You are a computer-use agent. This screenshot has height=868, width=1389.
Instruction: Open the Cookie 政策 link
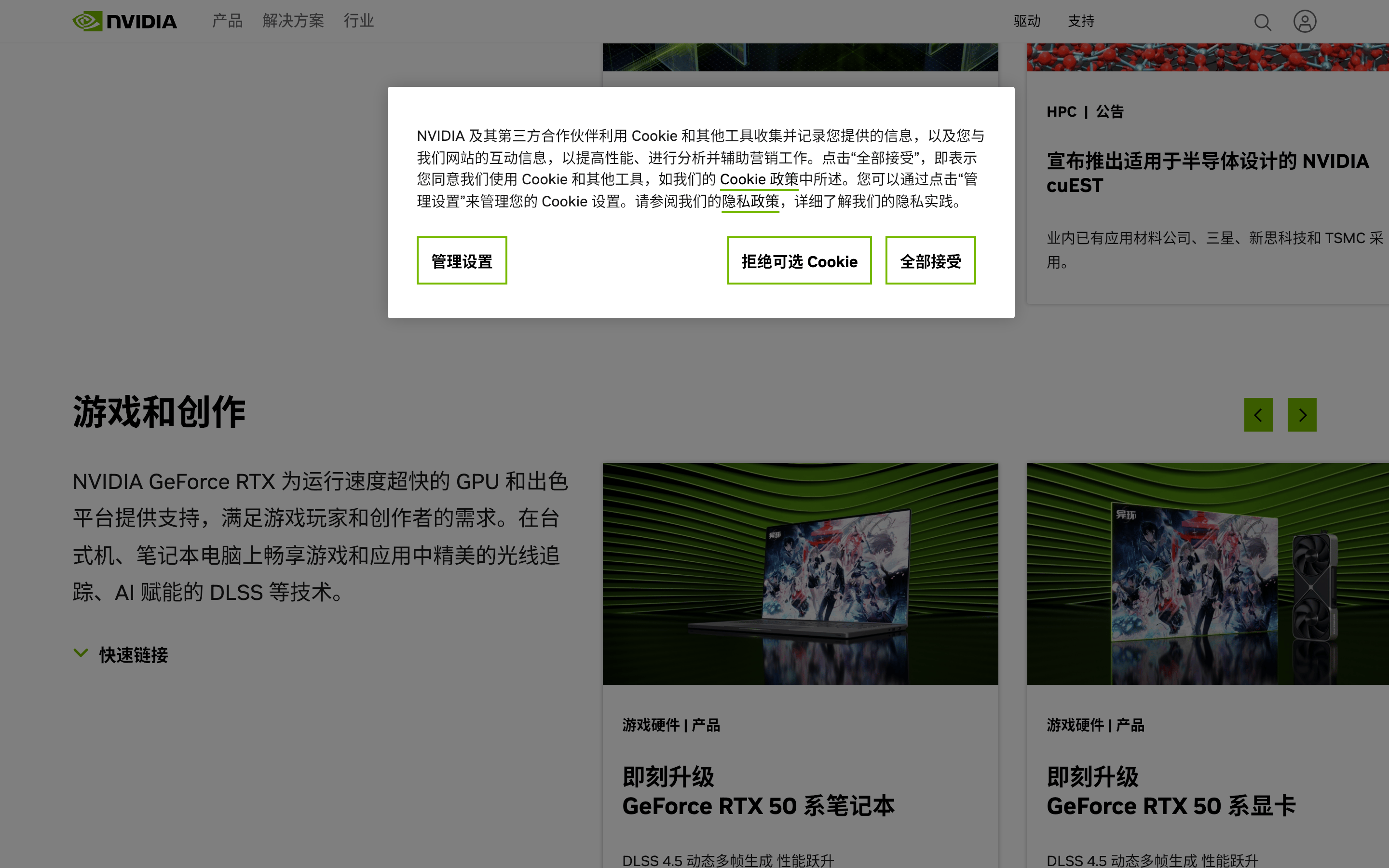[x=759, y=180]
